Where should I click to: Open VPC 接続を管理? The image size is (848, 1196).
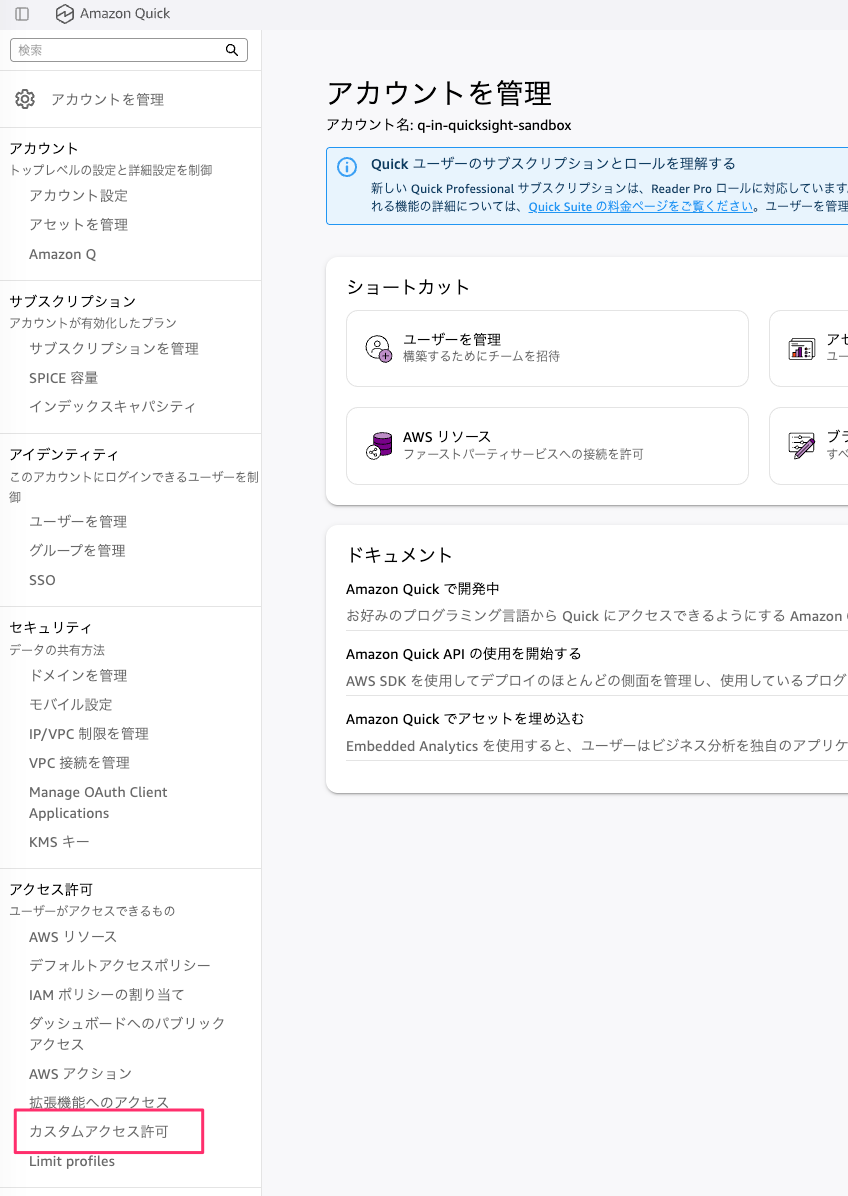[79, 763]
